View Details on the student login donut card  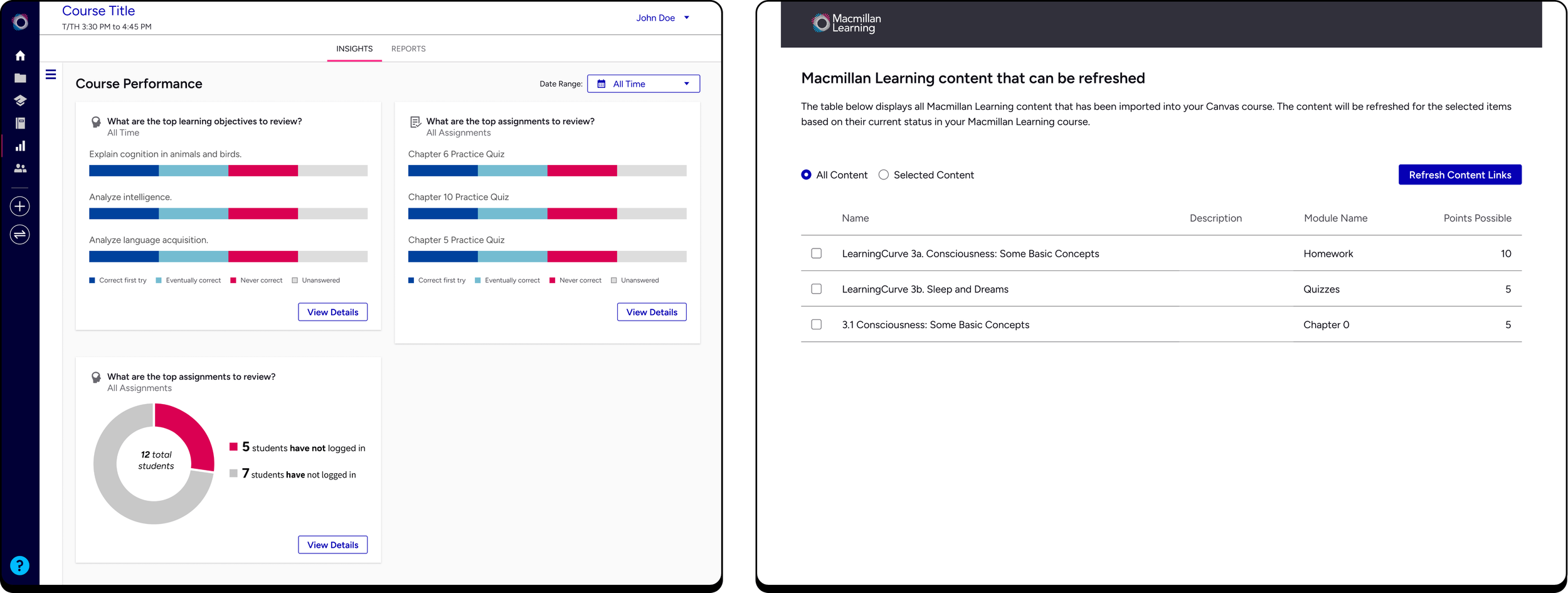pyautogui.click(x=332, y=545)
